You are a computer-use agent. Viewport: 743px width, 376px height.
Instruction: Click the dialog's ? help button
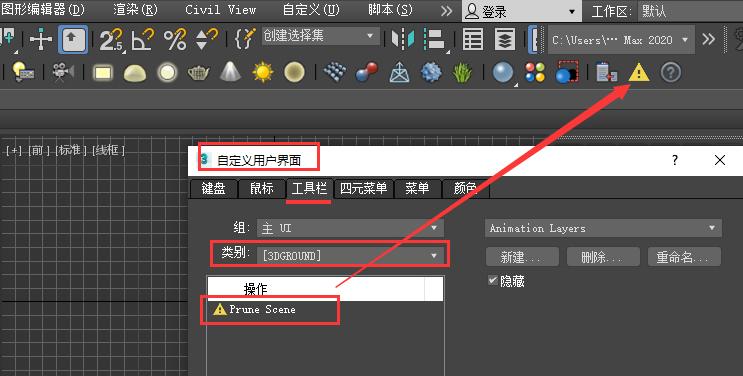pos(675,160)
